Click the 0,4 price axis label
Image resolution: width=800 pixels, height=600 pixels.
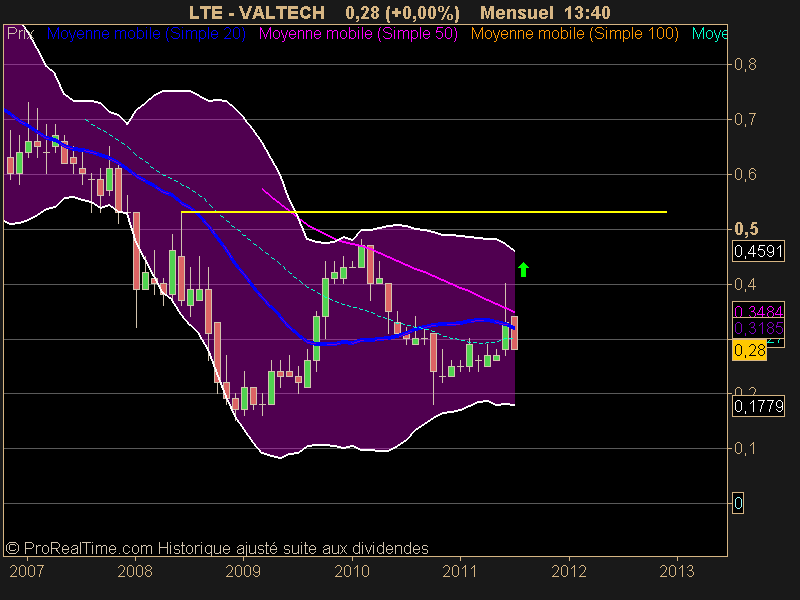[745, 284]
